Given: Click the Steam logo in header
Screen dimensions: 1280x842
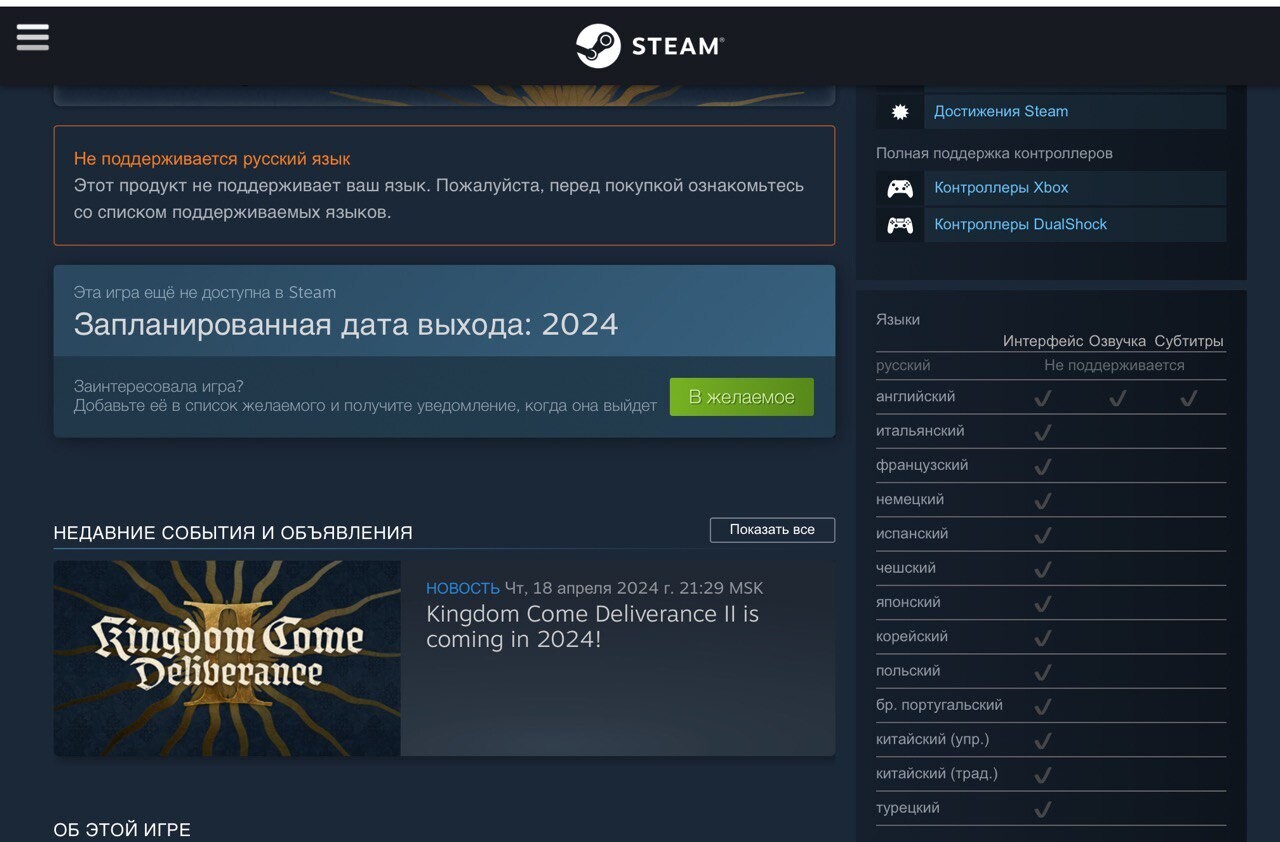Looking at the screenshot, I should coord(650,46).
